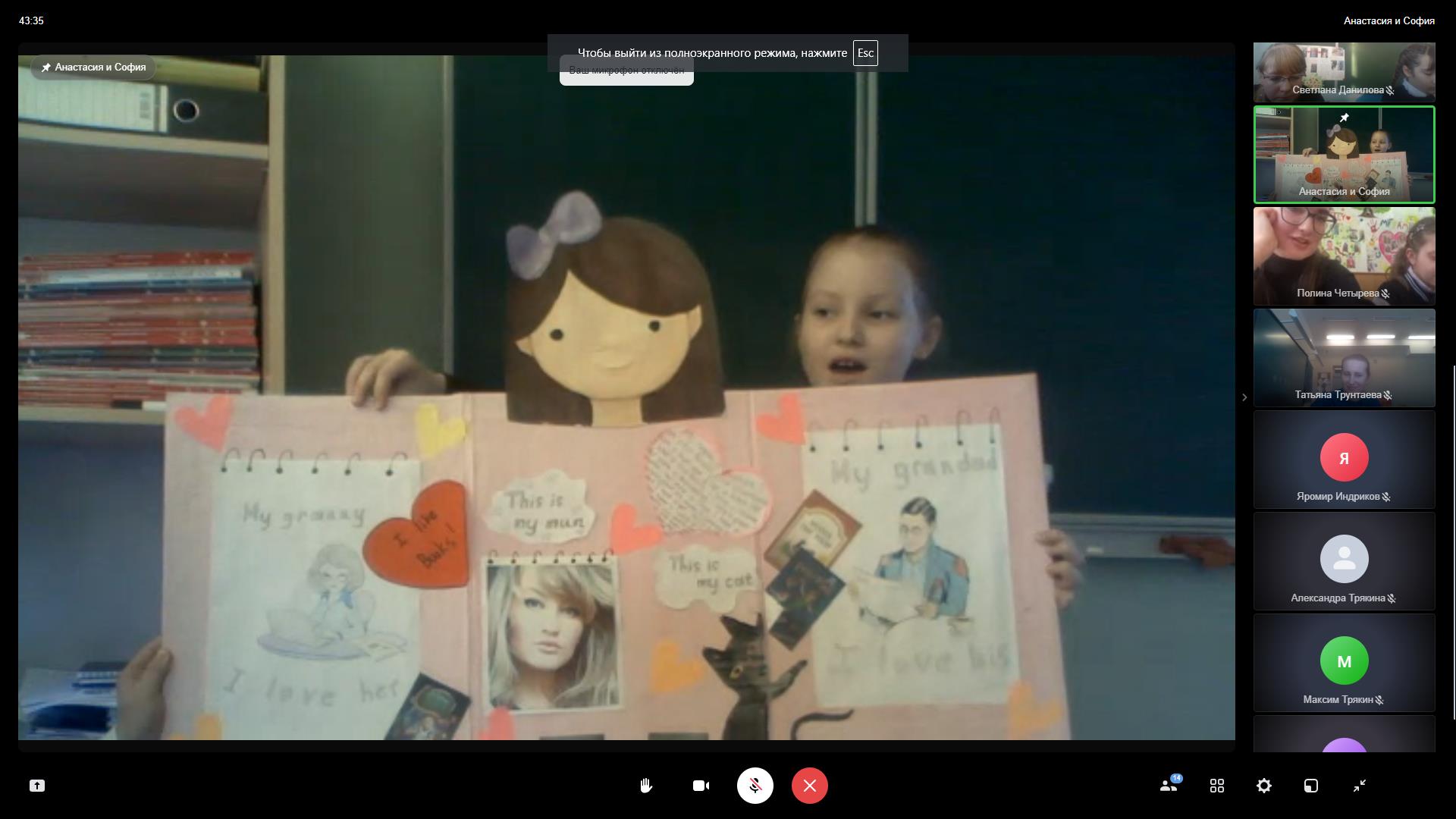Unmute the microphone button
Image resolution: width=1456 pixels, height=819 pixels.
click(755, 786)
